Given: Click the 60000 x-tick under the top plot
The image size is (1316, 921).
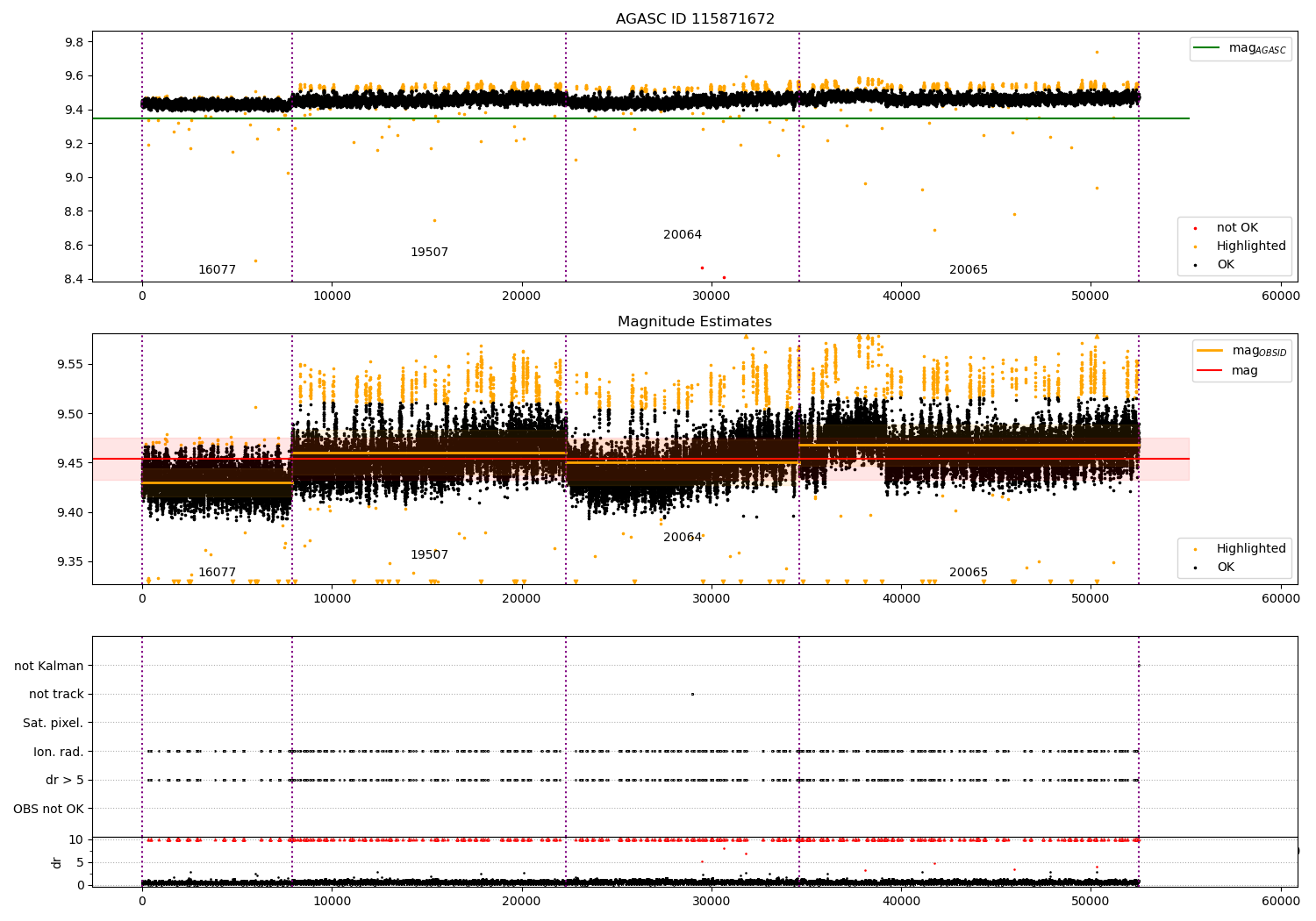Looking at the screenshot, I should pos(1281,296).
